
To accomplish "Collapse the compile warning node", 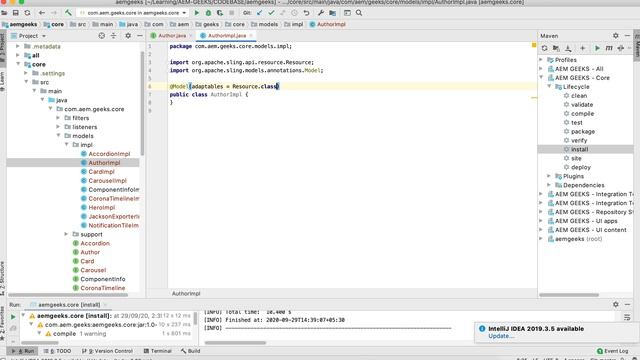I will 39,334.
